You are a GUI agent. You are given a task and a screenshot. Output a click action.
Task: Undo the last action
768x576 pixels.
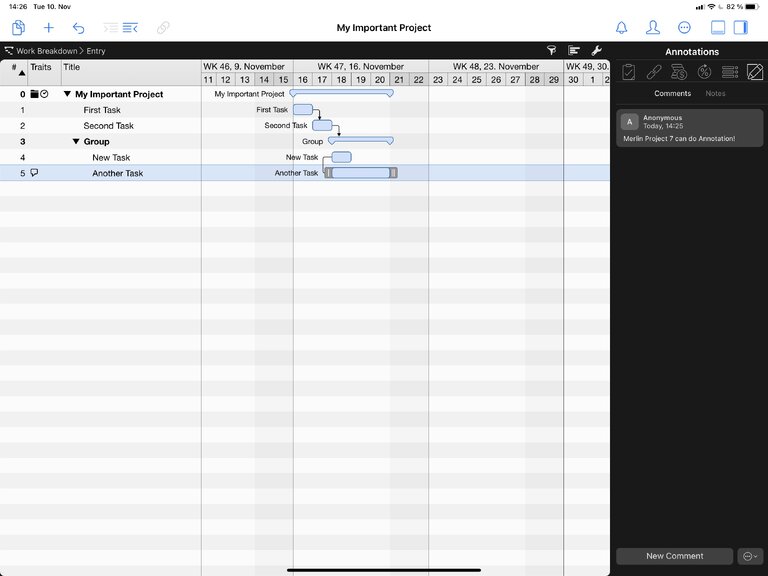tap(79, 28)
